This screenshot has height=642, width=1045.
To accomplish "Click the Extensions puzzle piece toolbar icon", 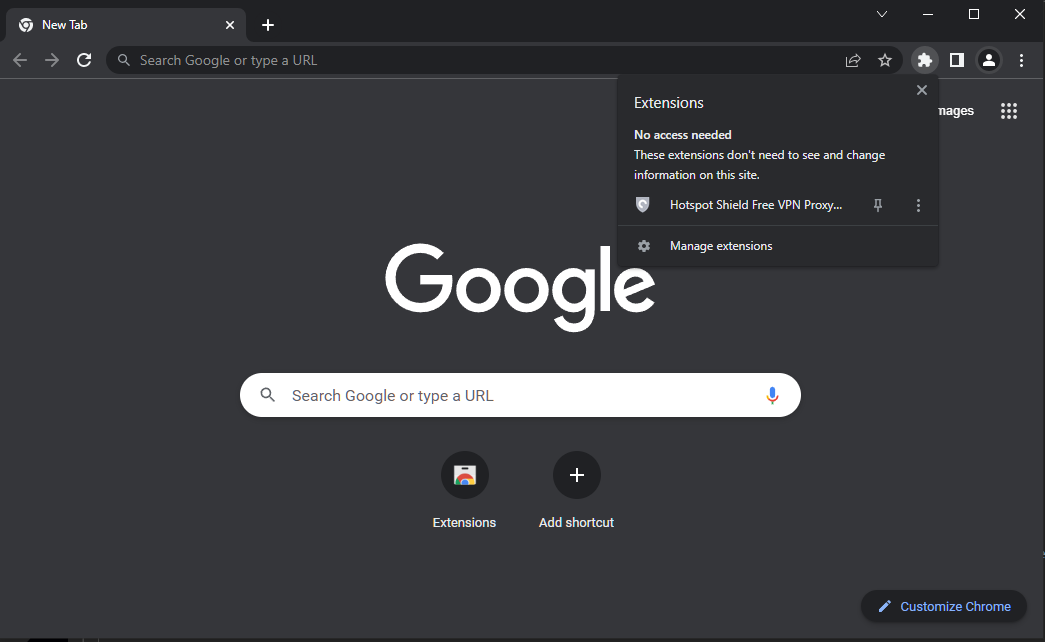I will [924, 60].
